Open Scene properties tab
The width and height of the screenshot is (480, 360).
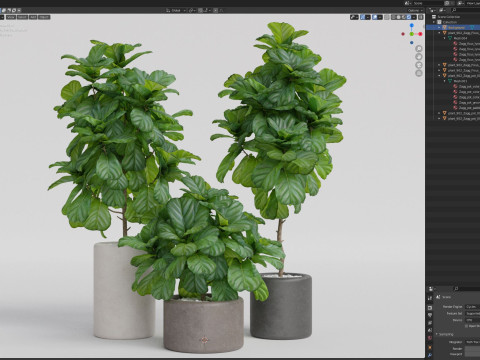pos(430,330)
